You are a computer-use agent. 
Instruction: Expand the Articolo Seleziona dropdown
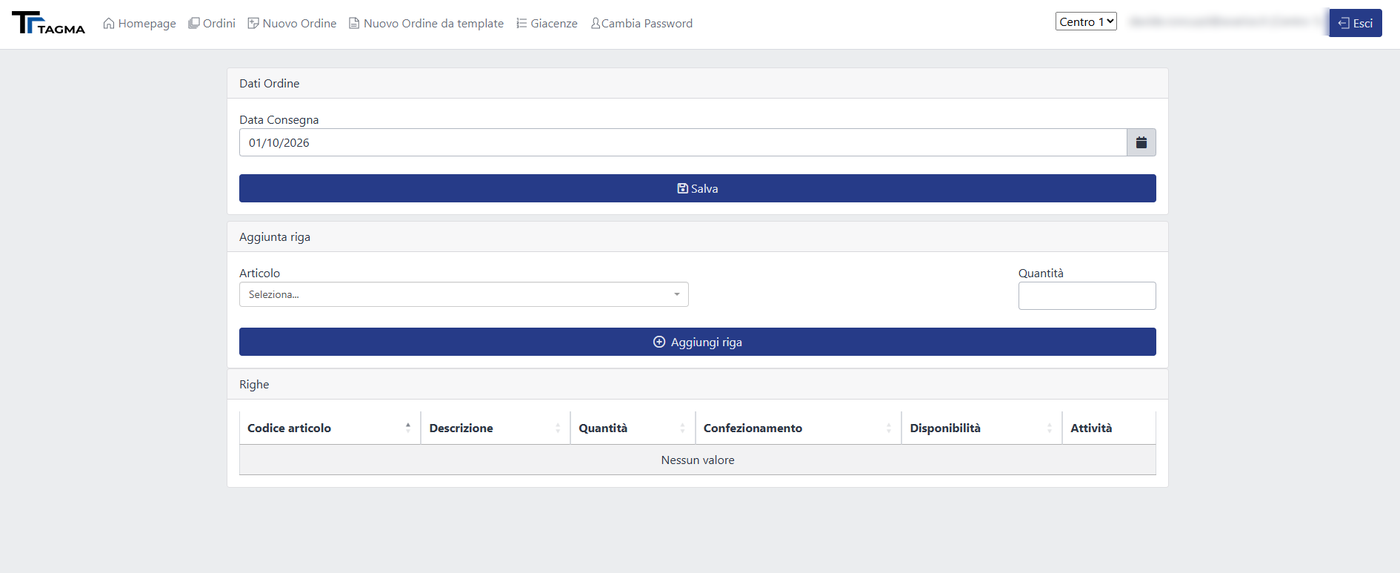pyautogui.click(x=464, y=294)
